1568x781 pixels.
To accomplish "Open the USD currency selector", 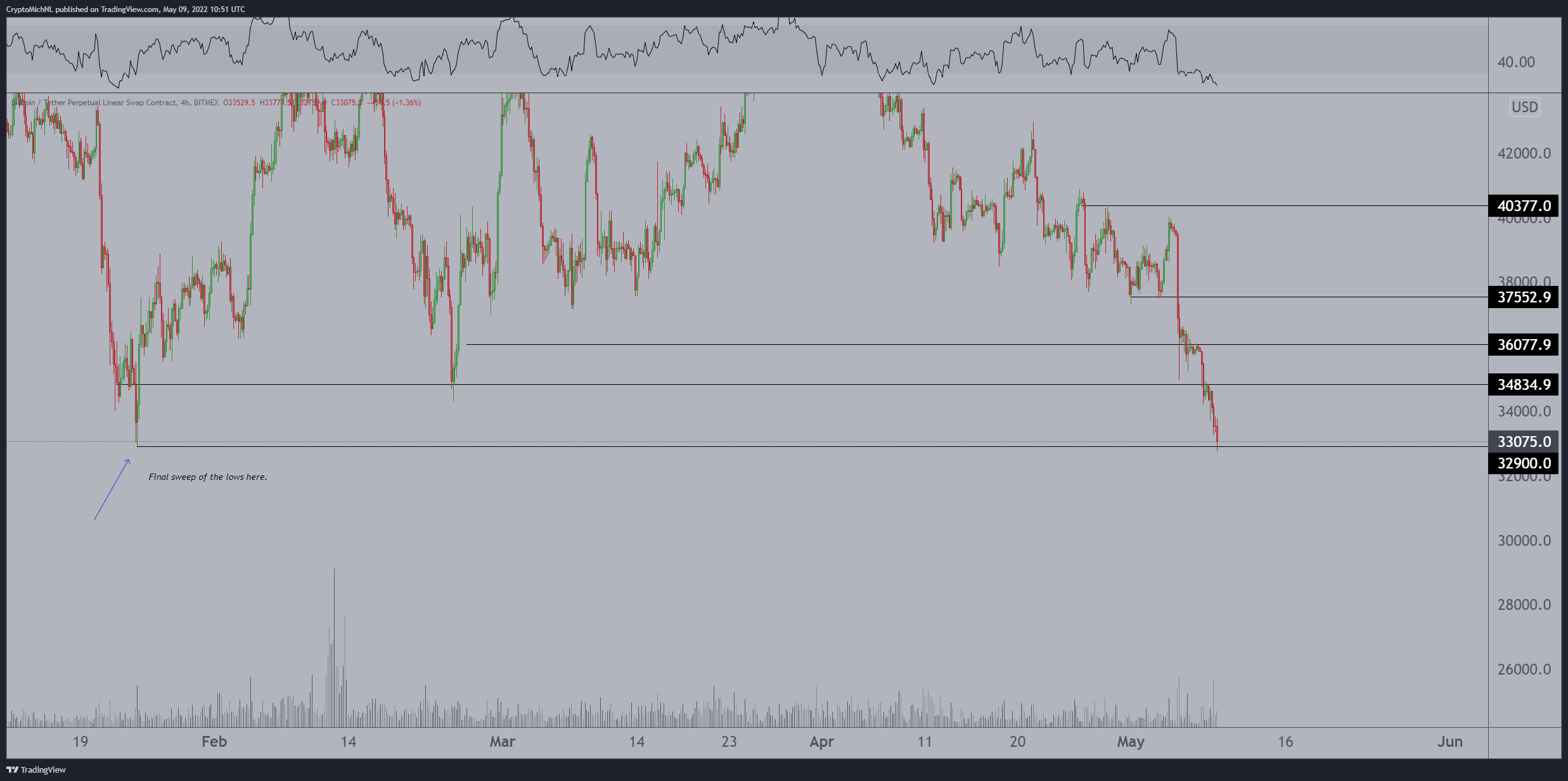I will [1524, 107].
